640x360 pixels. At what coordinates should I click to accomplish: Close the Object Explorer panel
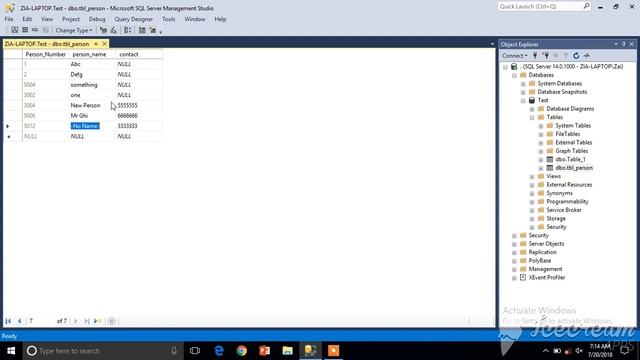click(631, 44)
